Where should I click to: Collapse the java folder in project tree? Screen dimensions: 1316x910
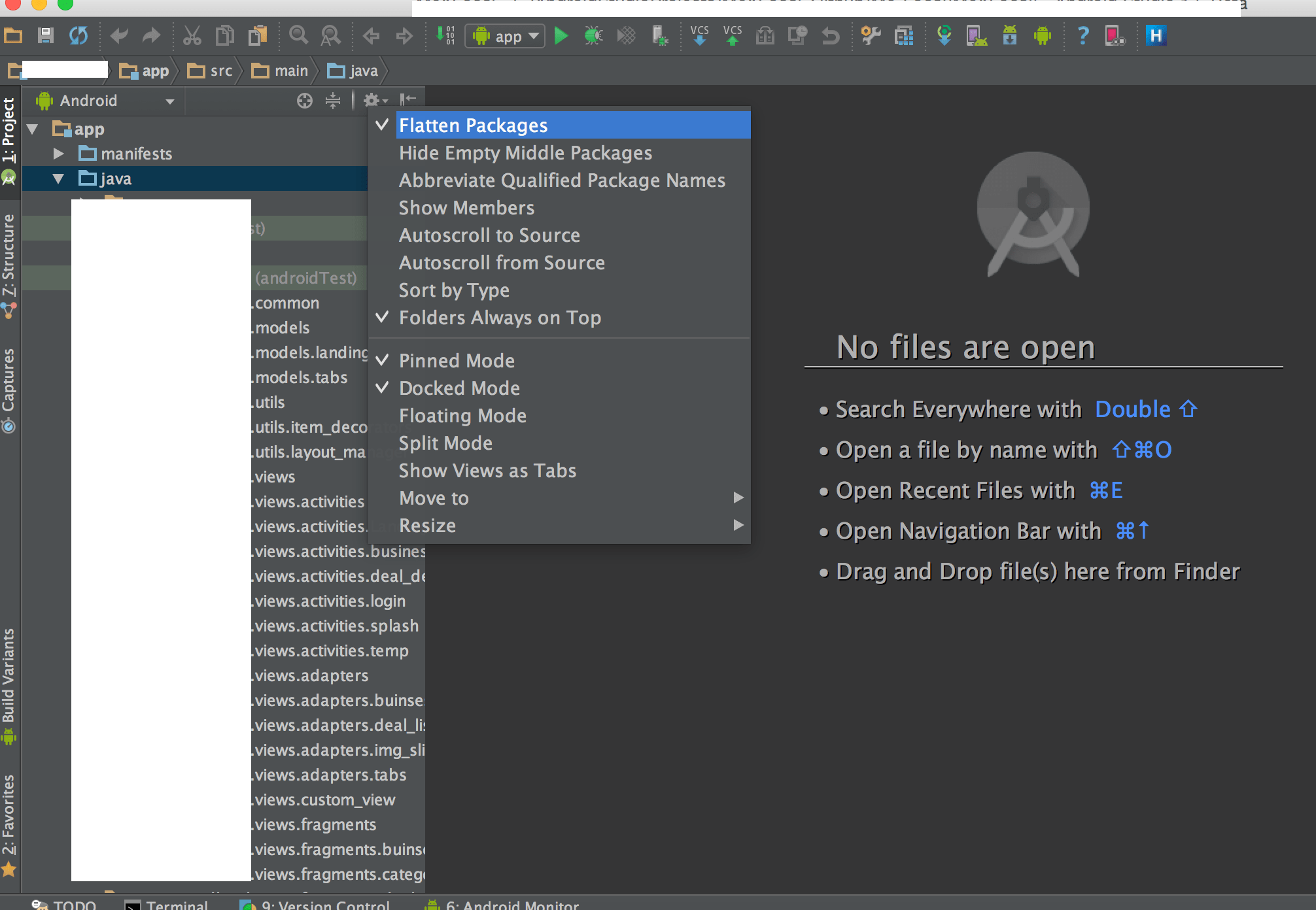[x=58, y=178]
